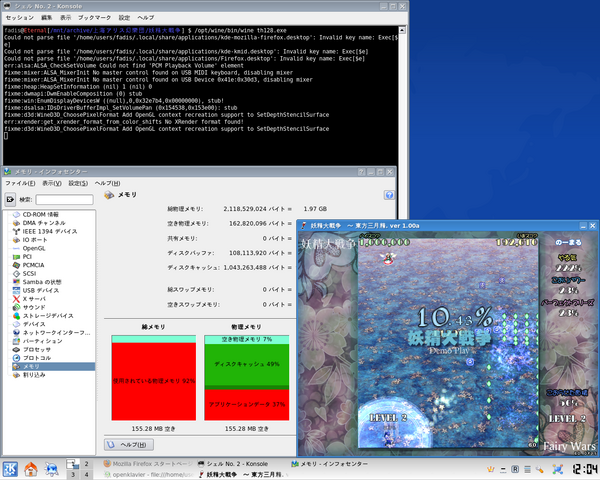This screenshot has height=480, width=600.
Task: Open Info Center ファイル(F) menu
Action: 20,183
